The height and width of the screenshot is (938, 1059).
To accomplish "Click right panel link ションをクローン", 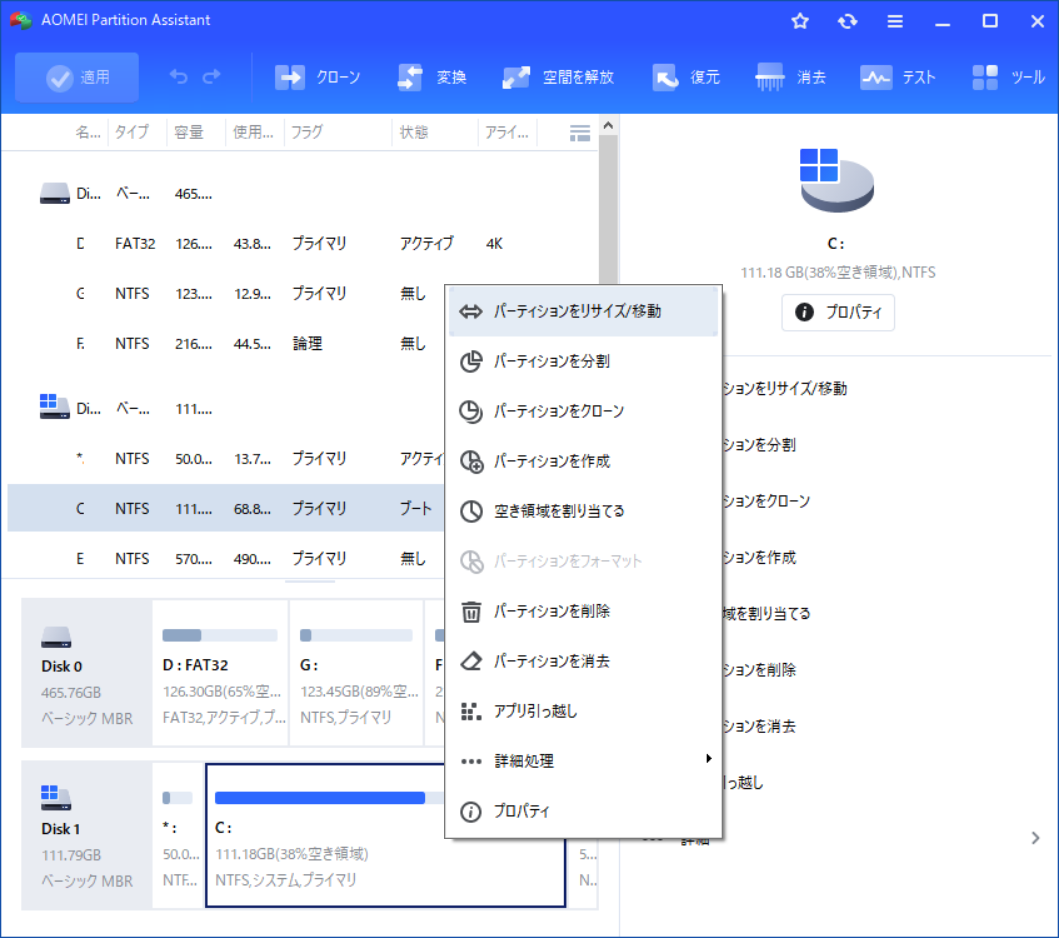I will [767, 501].
